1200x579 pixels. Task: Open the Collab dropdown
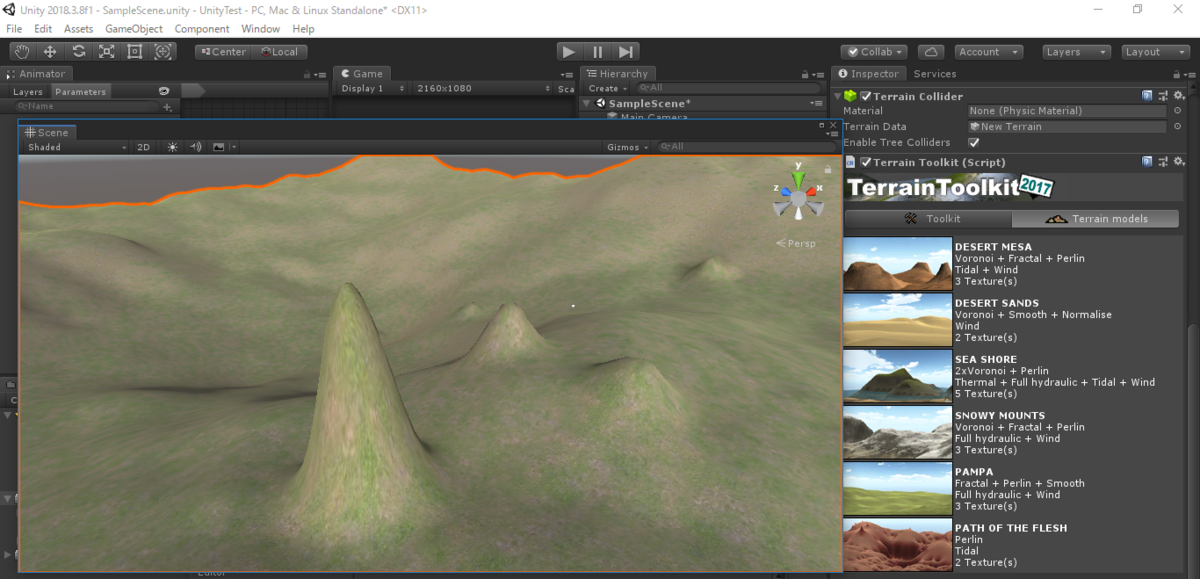pyautogui.click(x=874, y=52)
